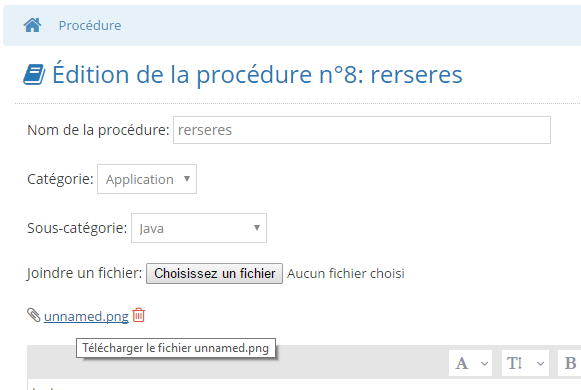Viewport: 581px width, 390px height.
Task: Click the Aucun fichier choisi text
Action: tap(346, 273)
